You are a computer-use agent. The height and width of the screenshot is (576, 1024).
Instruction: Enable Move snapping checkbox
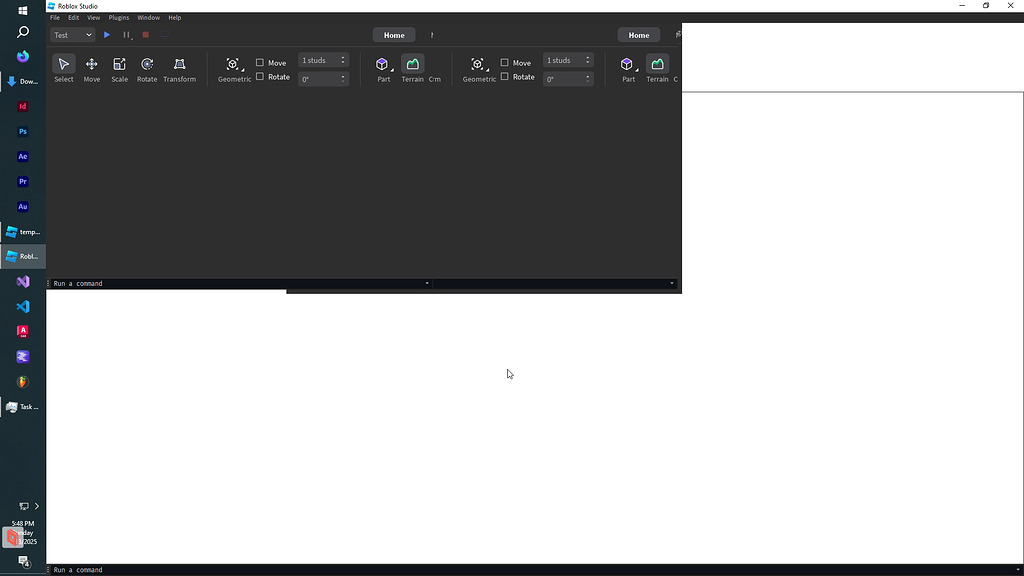[x=259, y=61]
